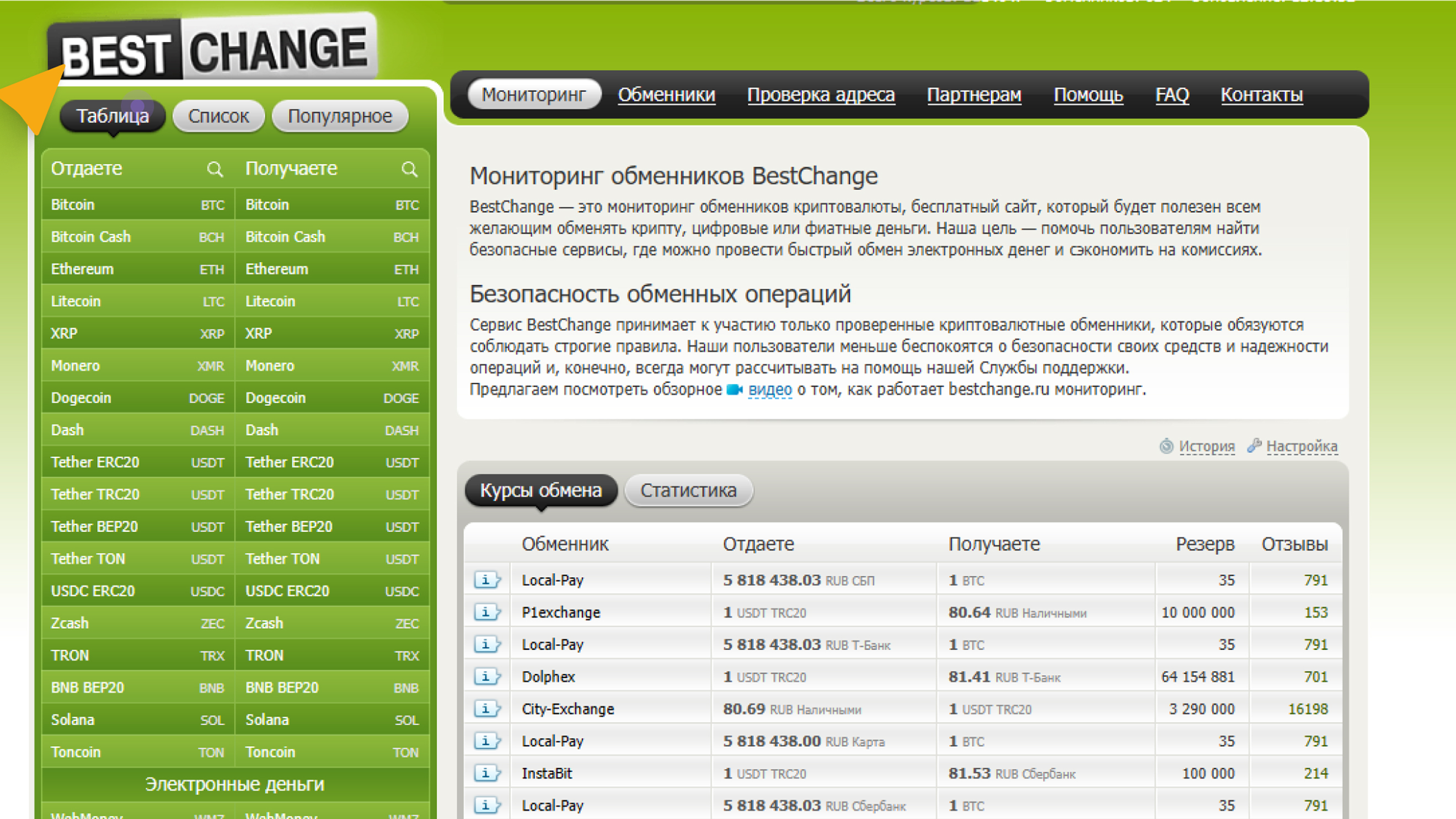Image resolution: width=1456 pixels, height=819 pixels.
Task: Sort table by Резерв column header
Action: (1205, 544)
